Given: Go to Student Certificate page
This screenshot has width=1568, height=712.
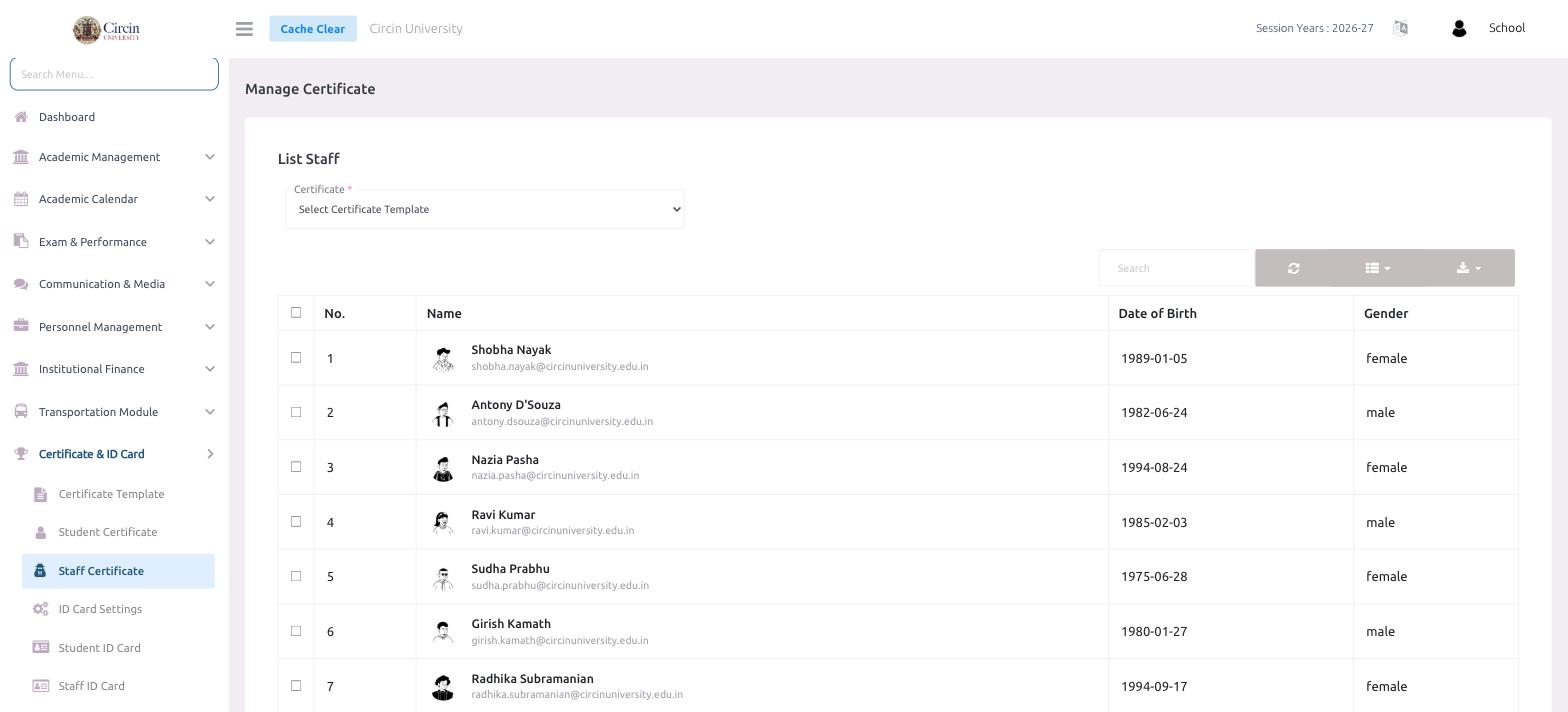Looking at the screenshot, I should pos(108,532).
